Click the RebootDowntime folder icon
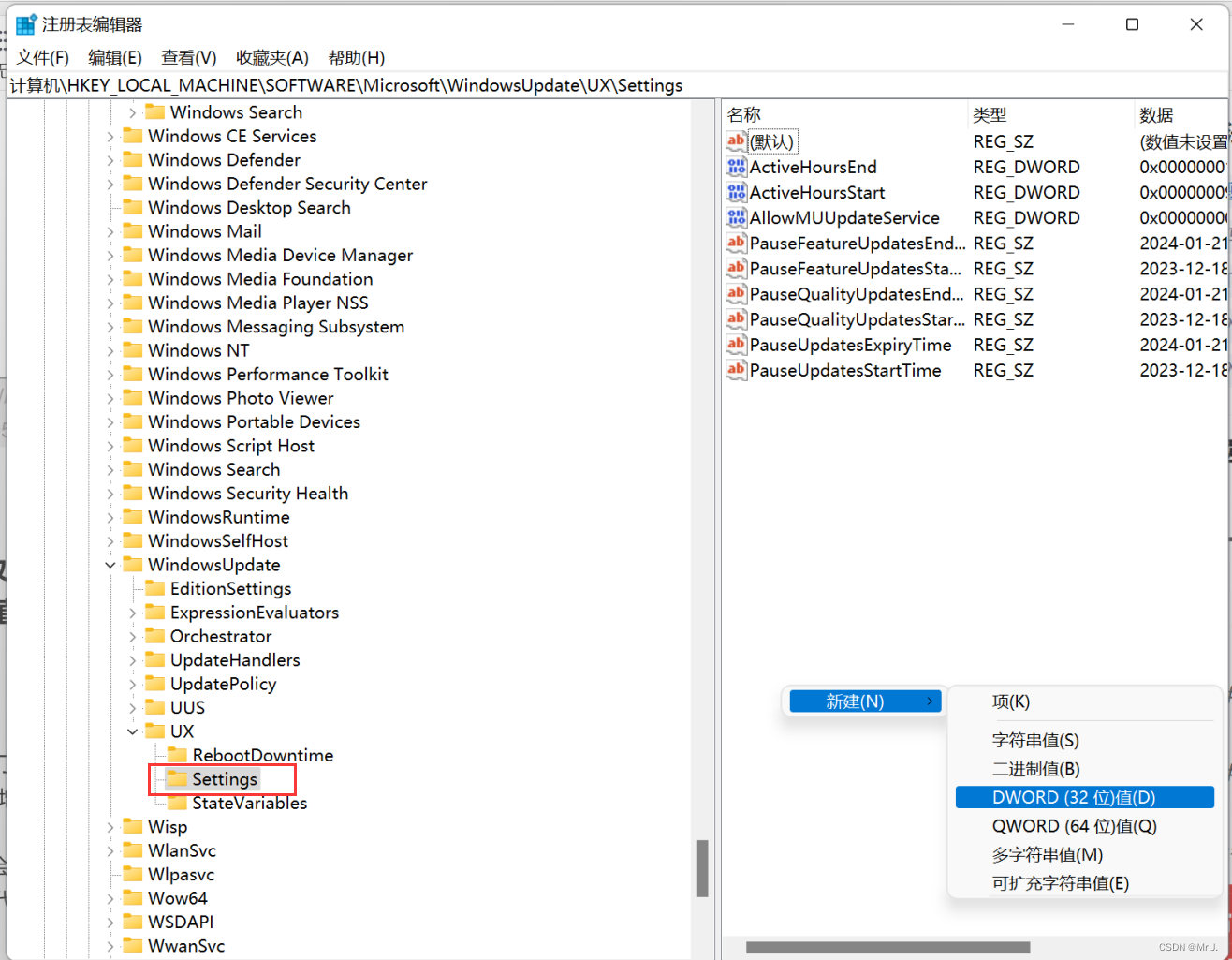Viewport: 1232px width, 960px height. (177, 755)
